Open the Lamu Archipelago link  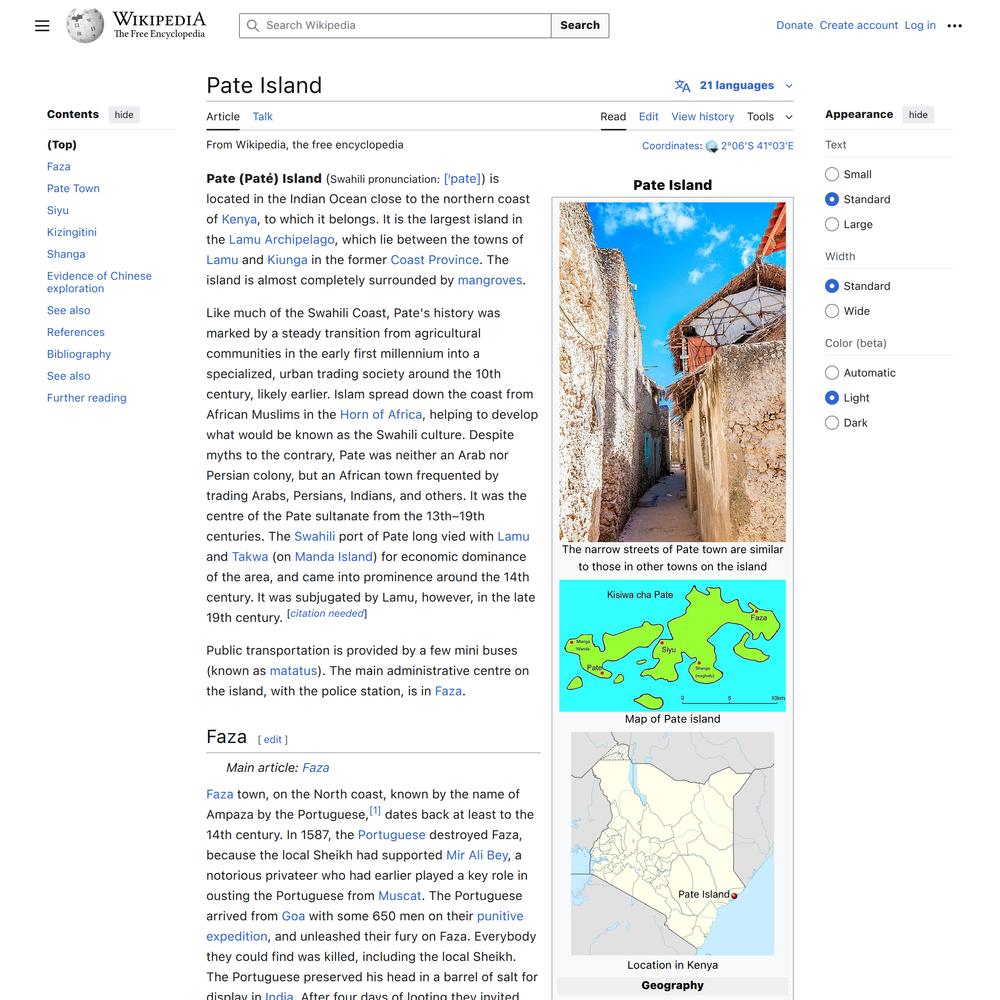click(281, 240)
